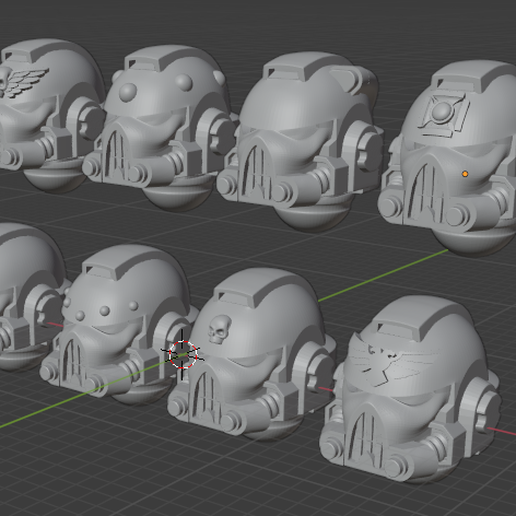Click the red-white 3D cursor
This screenshot has height=516, width=516.
pyautogui.click(x=183, y=355)
